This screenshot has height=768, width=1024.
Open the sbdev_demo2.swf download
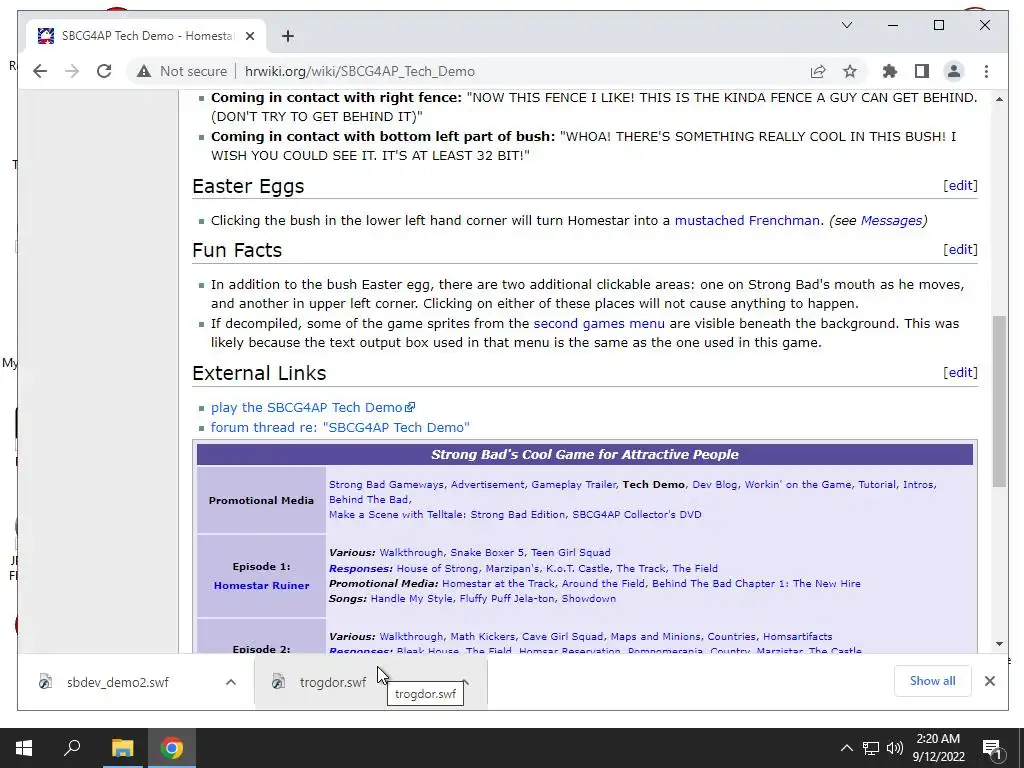point(118,682)
